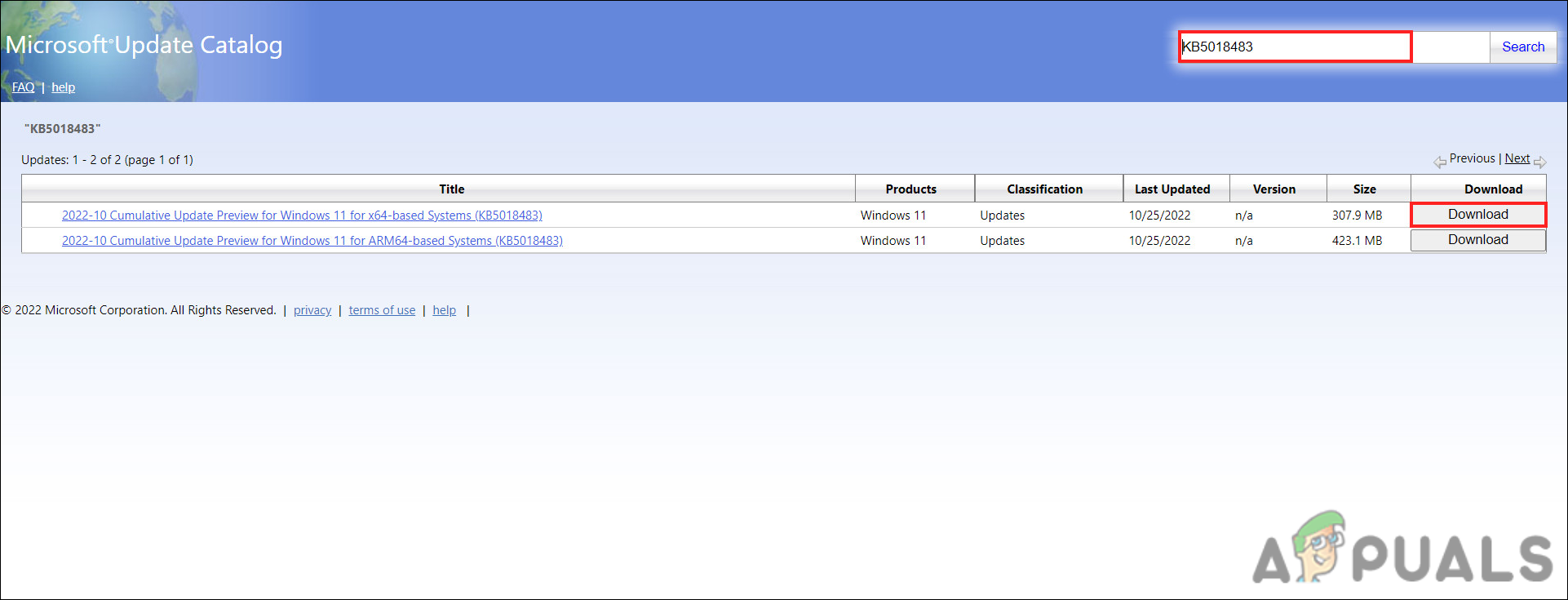Select the 10/25/2022 date in ARM64 row
The image size is (1568, 600).
(x=1159, y=241)
